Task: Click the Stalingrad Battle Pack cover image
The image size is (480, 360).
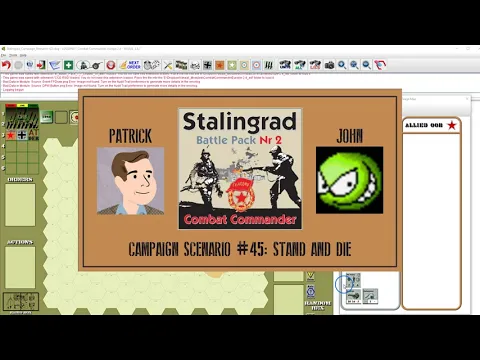Action: pos(240,169)
